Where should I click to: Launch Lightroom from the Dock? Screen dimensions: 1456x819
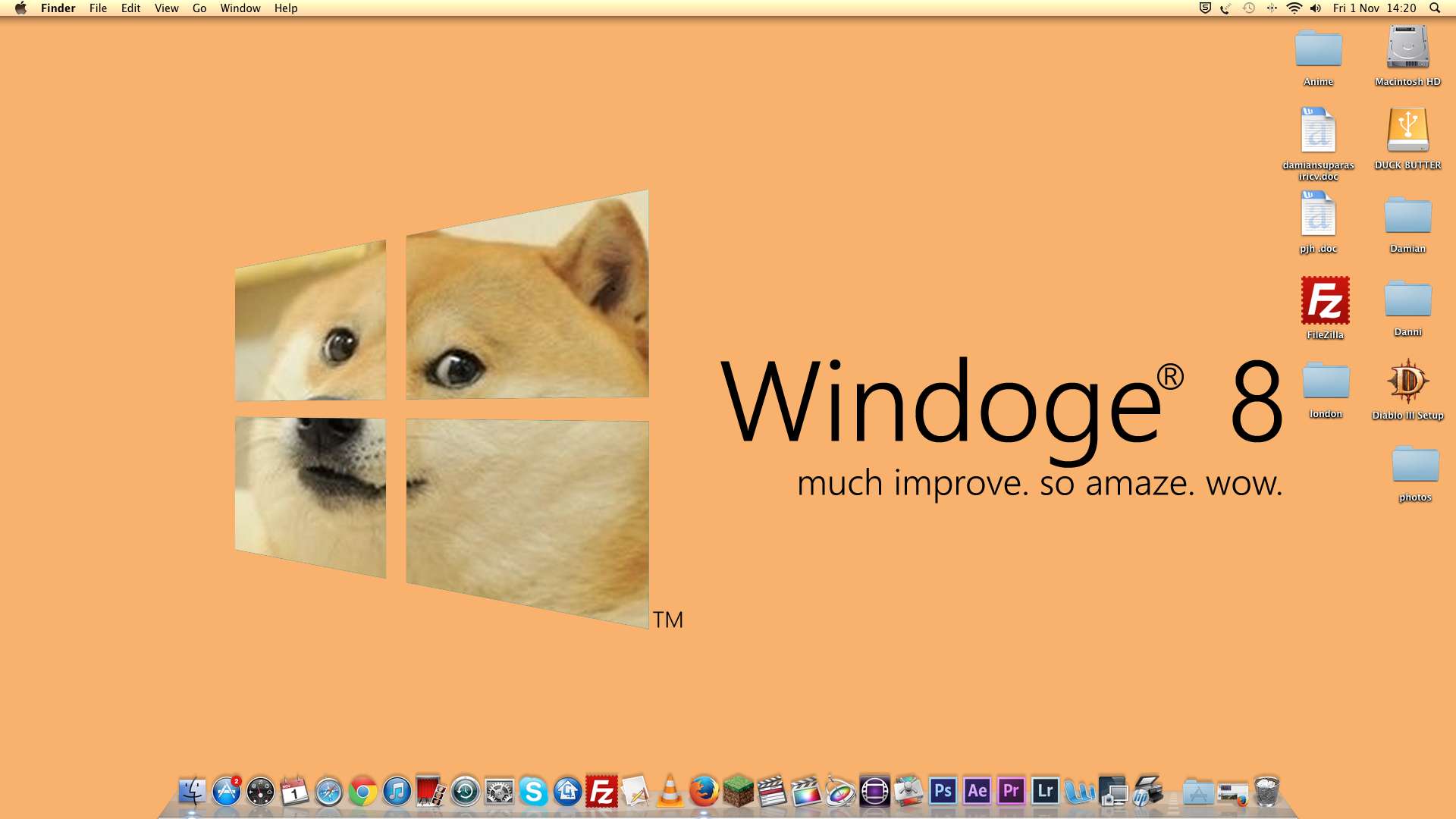coord(1045,792)
